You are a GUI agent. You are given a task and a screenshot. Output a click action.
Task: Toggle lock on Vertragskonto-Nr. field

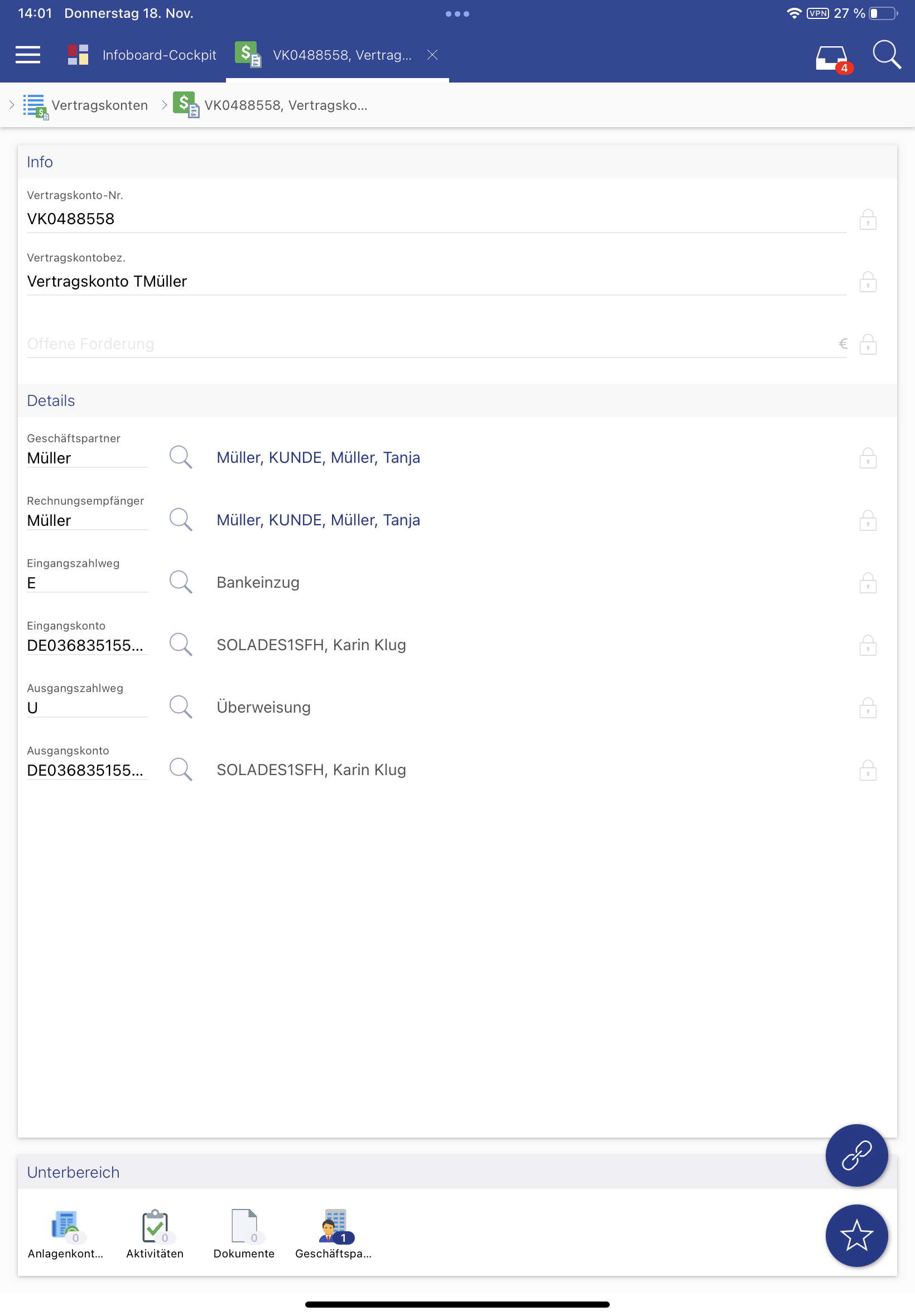[x=868, y=220]
